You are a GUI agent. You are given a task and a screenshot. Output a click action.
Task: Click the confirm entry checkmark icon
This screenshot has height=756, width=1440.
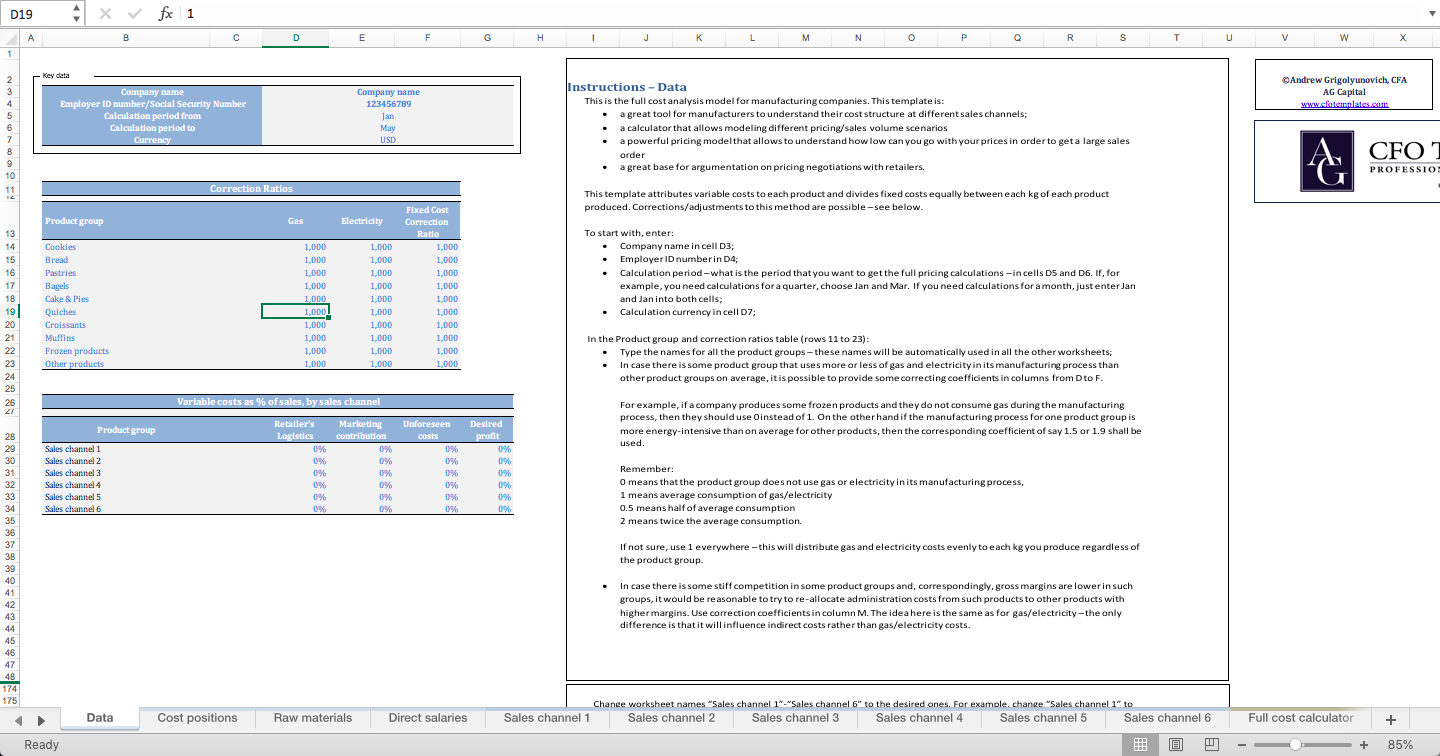[137, 13]
